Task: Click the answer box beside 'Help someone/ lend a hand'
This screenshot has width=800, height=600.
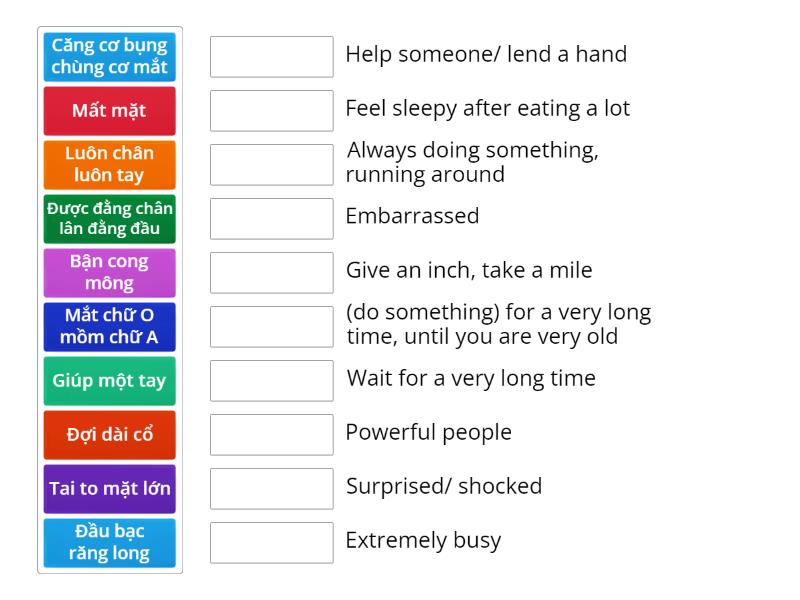Action: coord(272,57)
